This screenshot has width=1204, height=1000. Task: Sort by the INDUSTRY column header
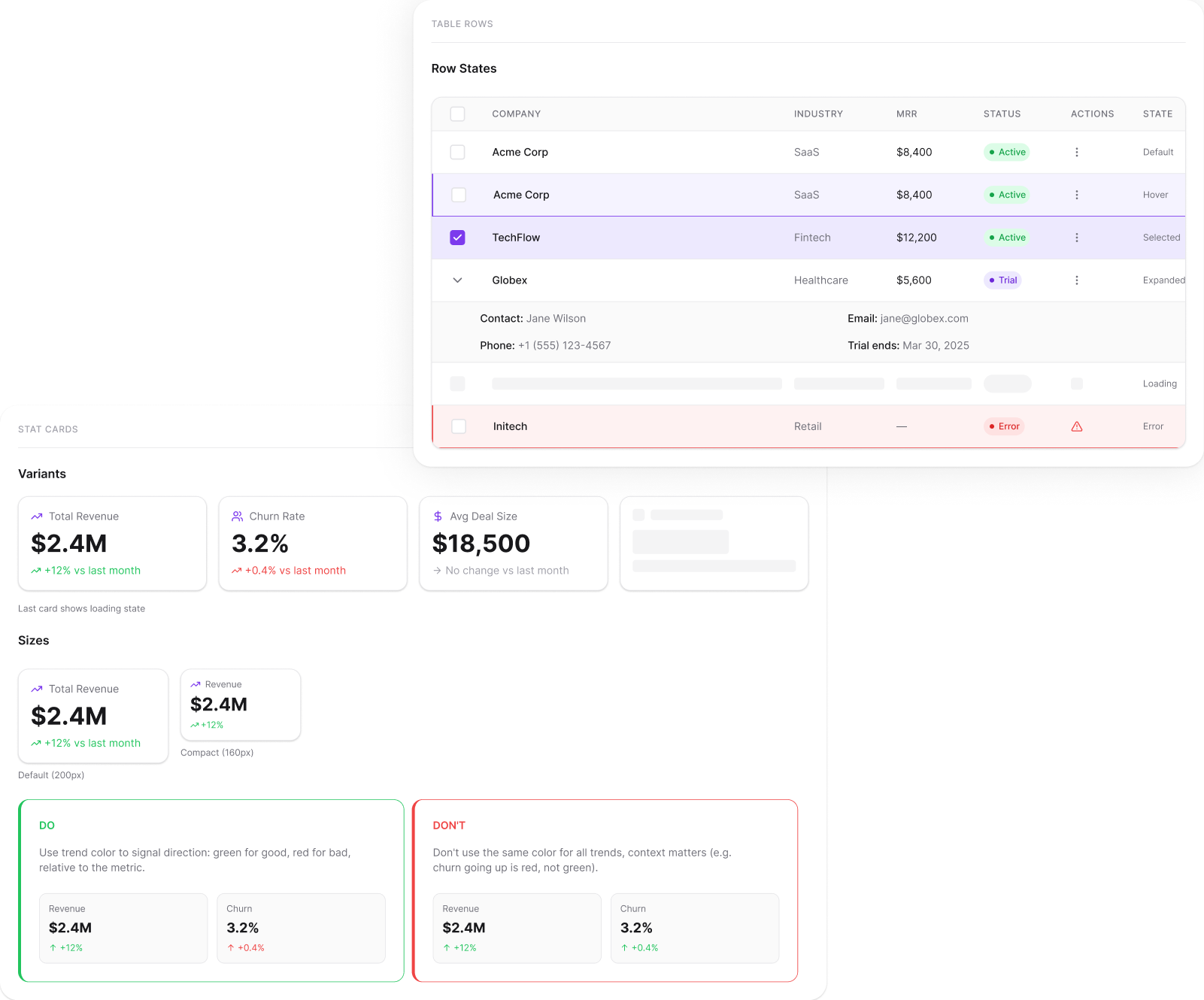point(818,114)
